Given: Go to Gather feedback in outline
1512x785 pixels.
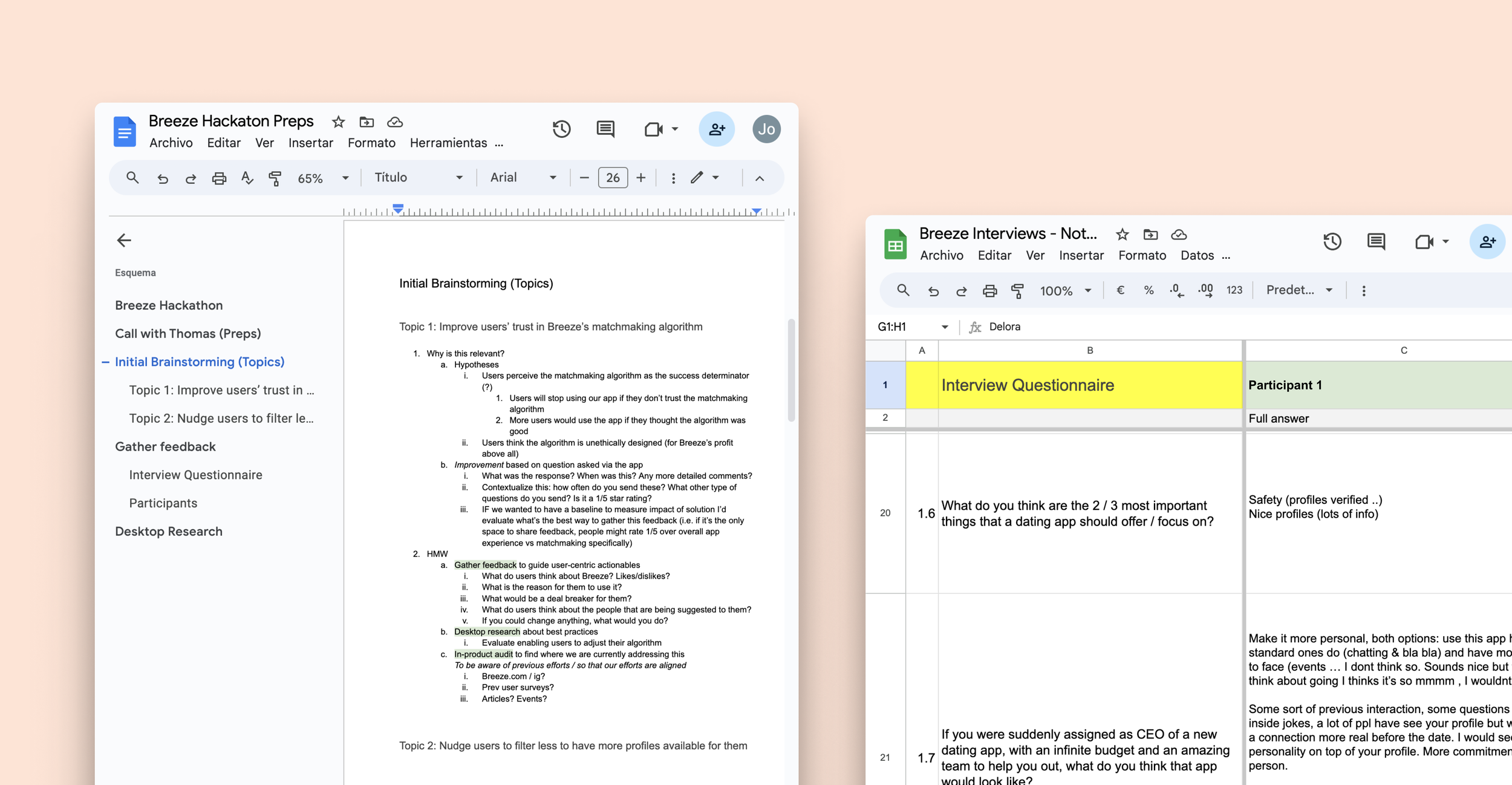Looking at the screenshot, I should coord(165,446).
